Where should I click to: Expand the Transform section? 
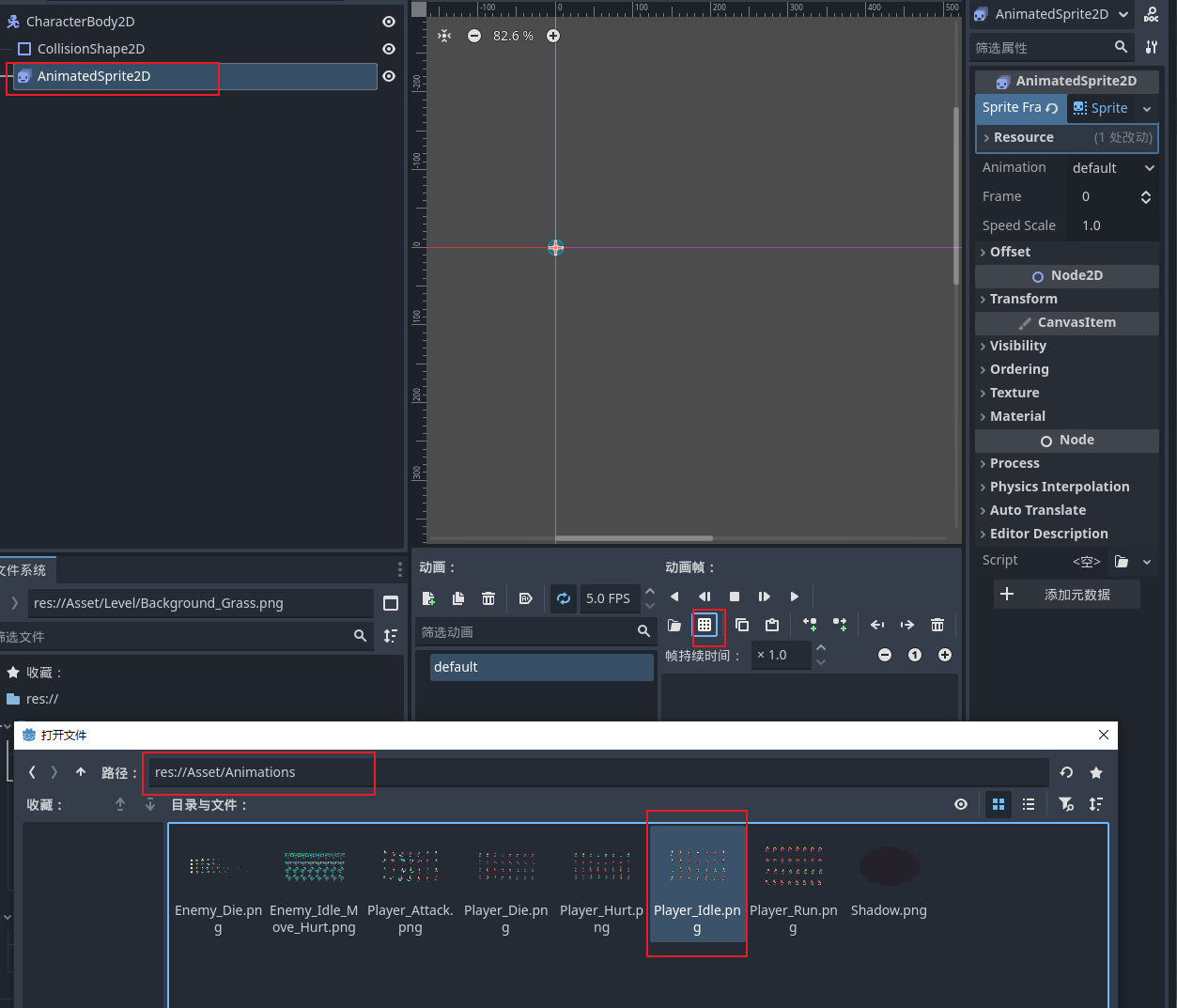(x=1067, y=299)
